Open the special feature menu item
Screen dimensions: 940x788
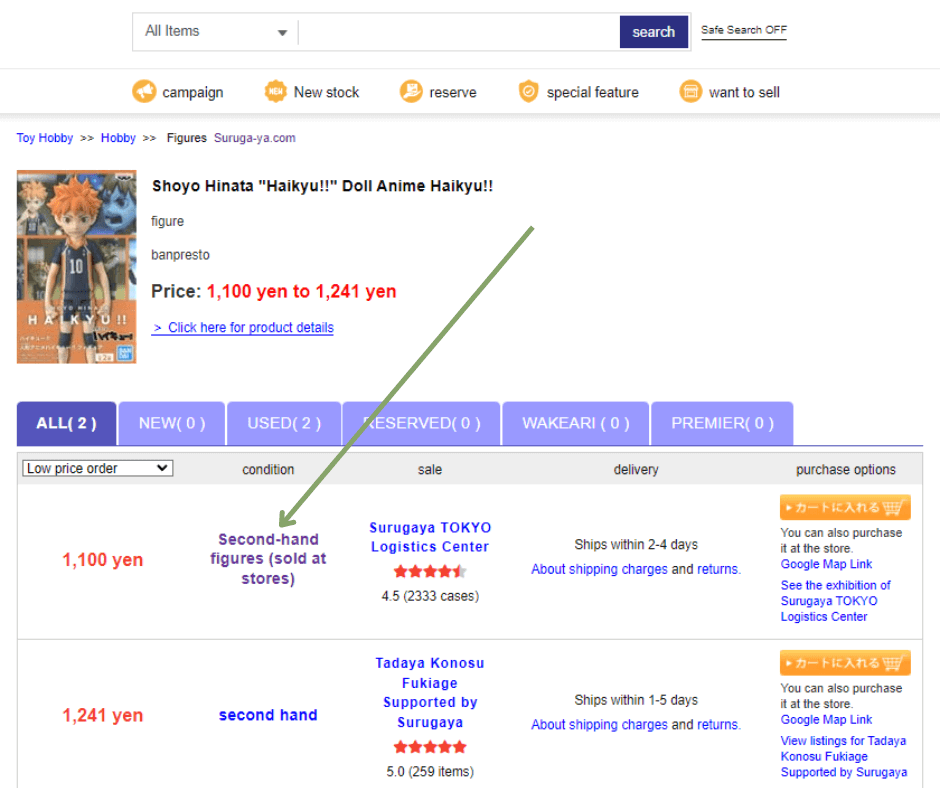pos(579,92)
